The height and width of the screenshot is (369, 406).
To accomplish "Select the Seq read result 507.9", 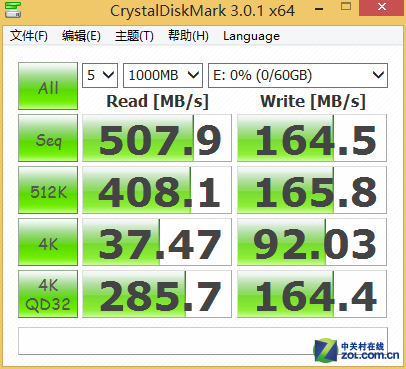I will pos(157,138).
